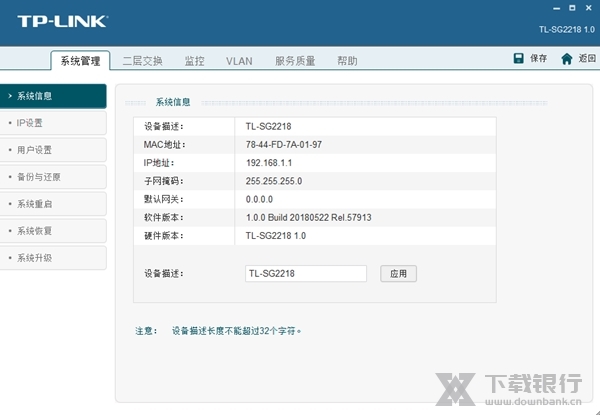The image size is (600, 415).
Task: Click the TP-LINK logo
Action: coord(62,21)
